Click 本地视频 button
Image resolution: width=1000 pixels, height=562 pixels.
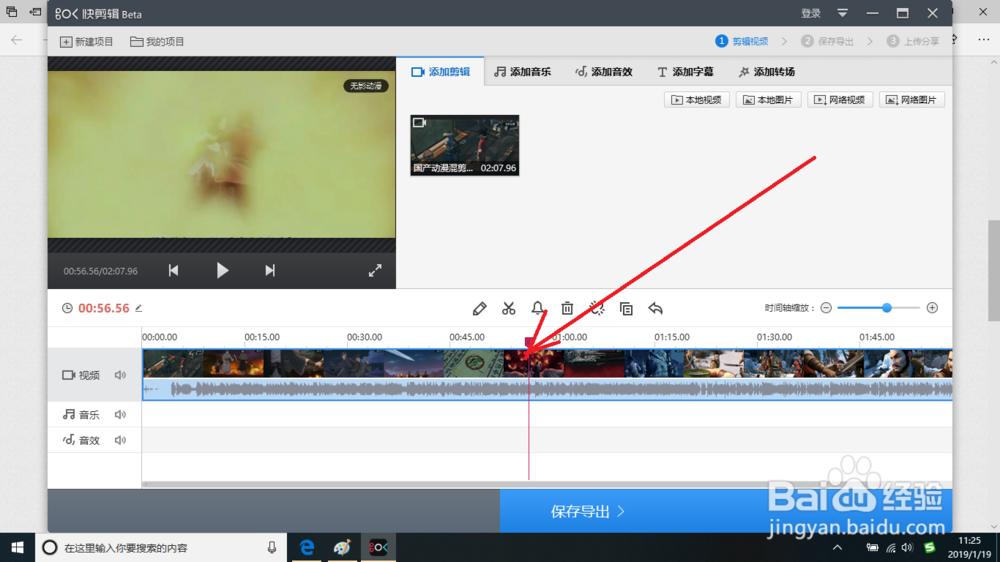[x=696, y=100]
